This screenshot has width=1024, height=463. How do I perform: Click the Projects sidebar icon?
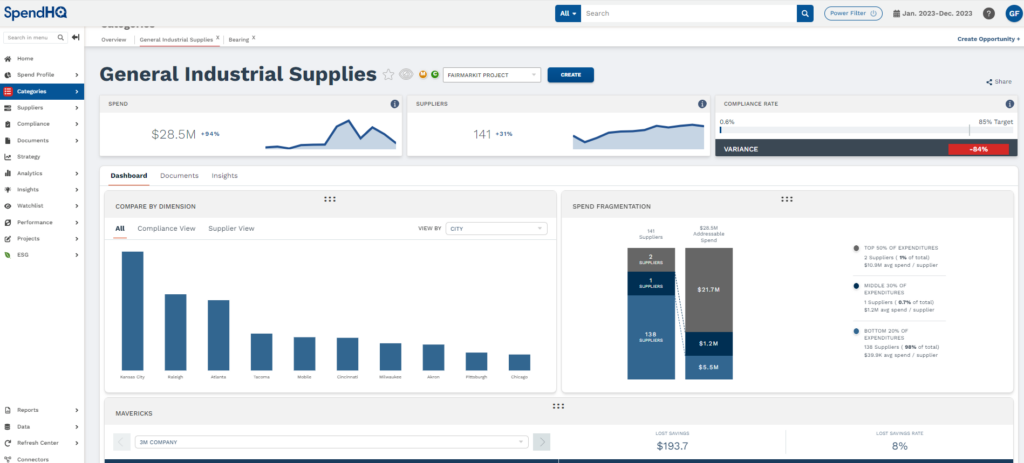[x=8, y=238]
